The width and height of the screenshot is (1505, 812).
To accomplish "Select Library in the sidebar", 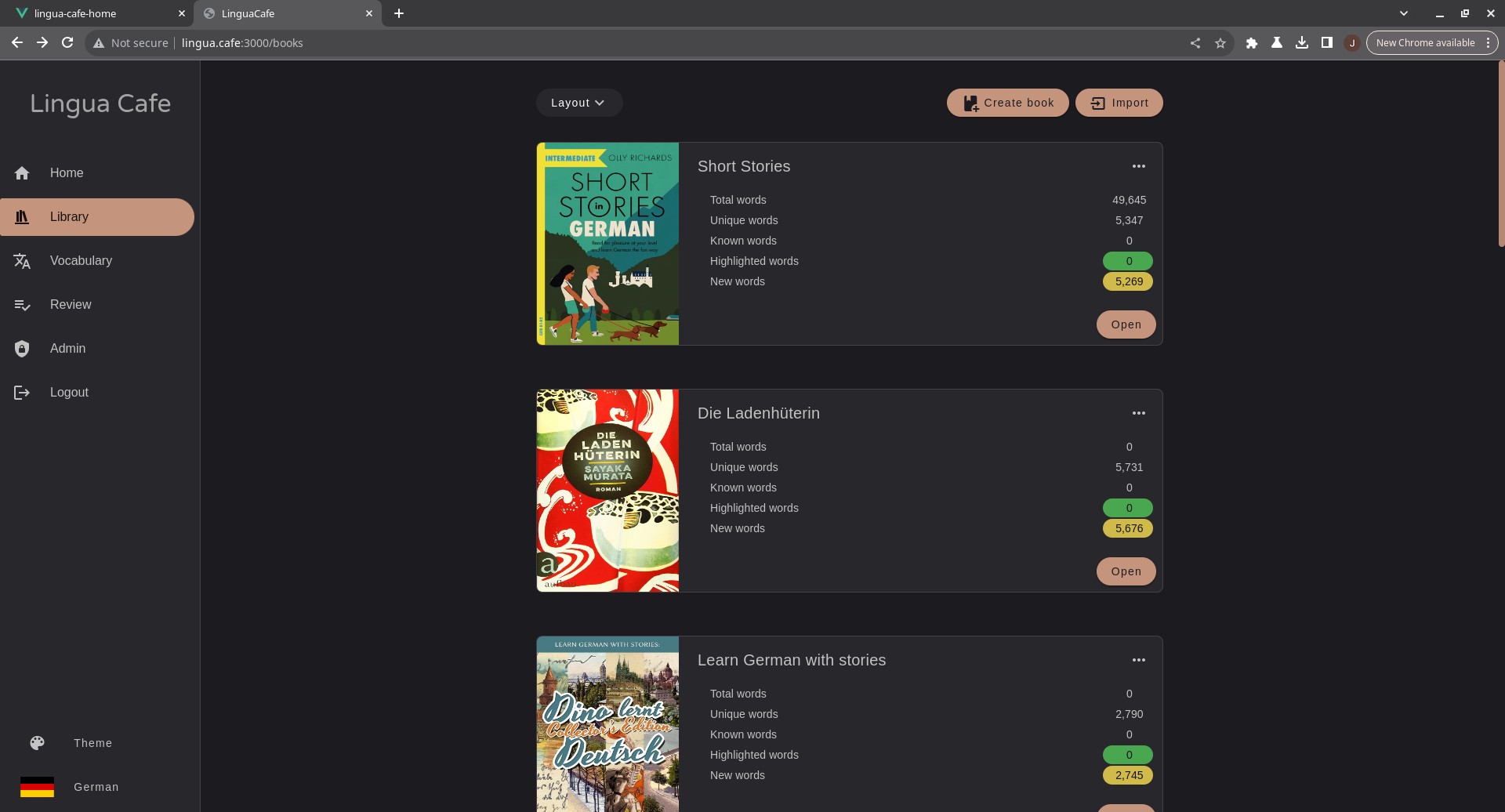I will (97, 217).
